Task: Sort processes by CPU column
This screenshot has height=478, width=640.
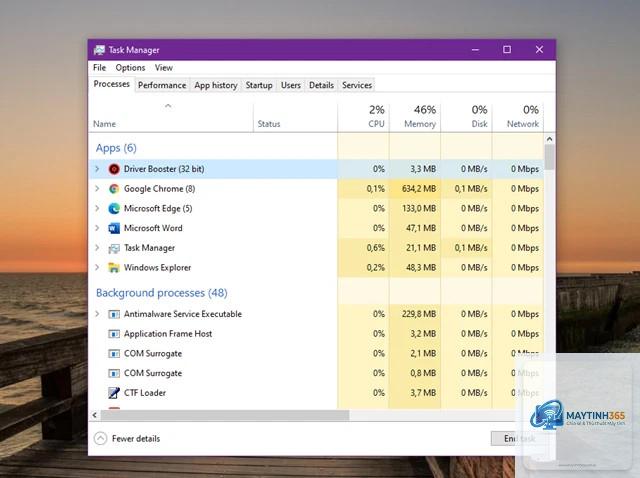Action: (x=364, y=118)
